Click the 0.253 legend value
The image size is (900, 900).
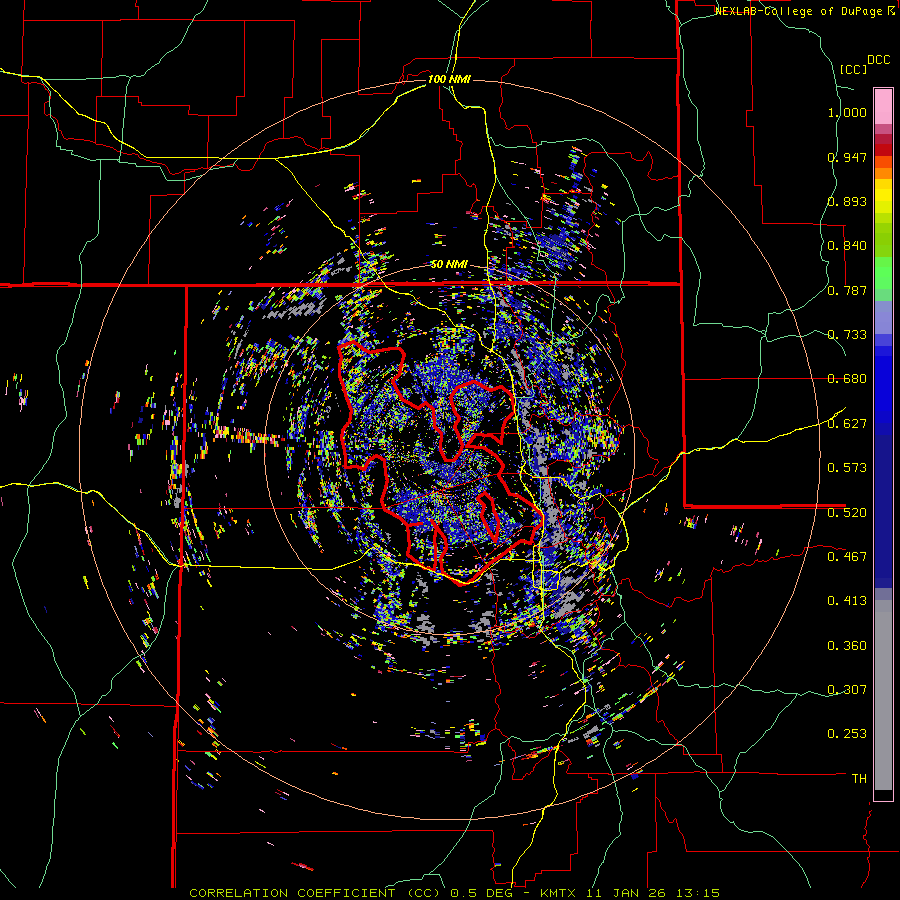pyautogui.click(x=847, y=734)
